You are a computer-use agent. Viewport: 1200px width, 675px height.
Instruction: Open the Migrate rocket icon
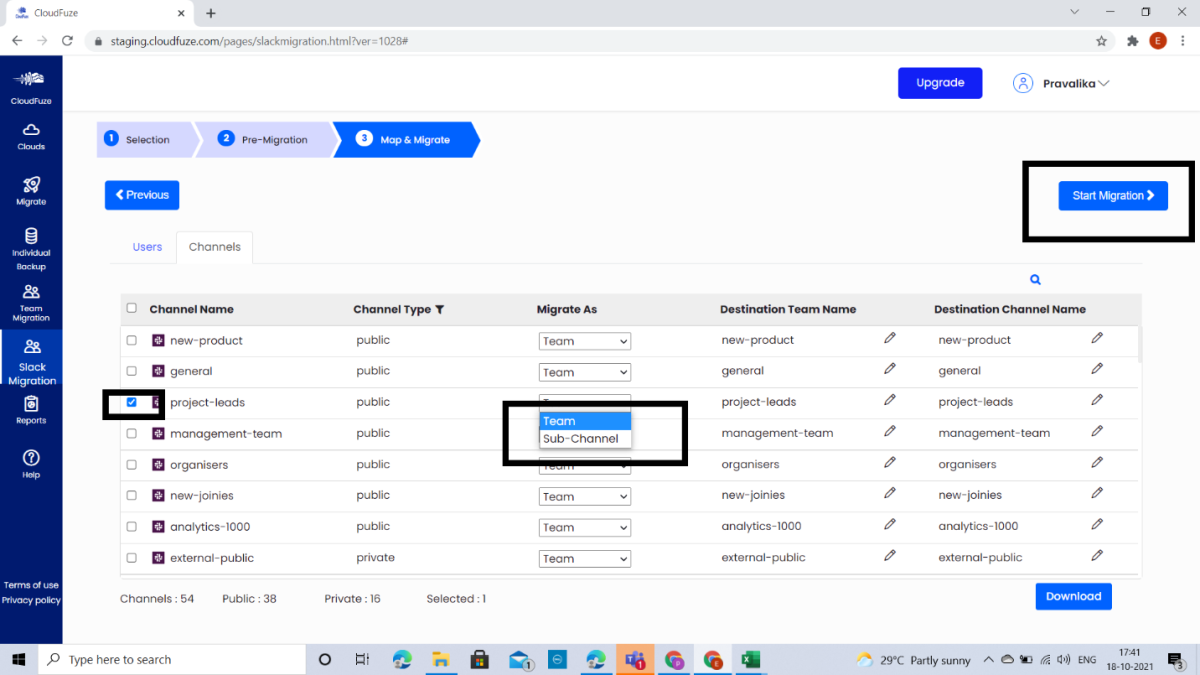(x=31, y=184)
